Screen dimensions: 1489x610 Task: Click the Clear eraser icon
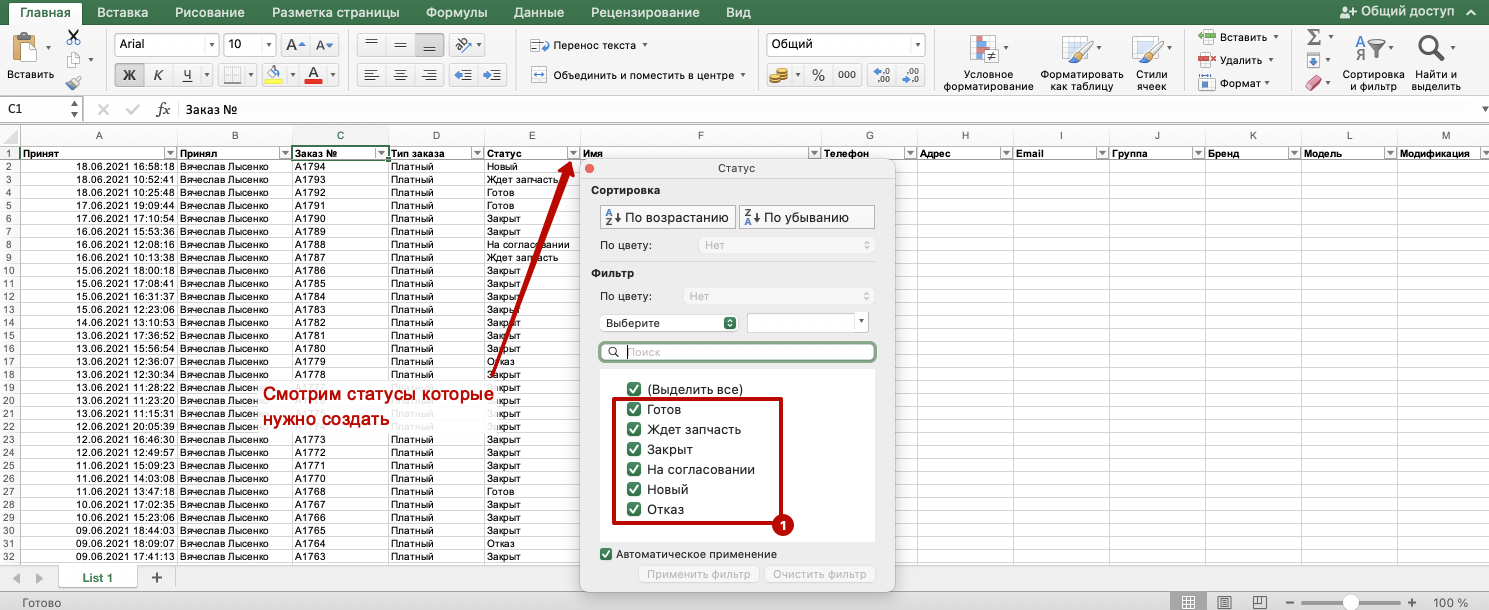point(1314,84)
